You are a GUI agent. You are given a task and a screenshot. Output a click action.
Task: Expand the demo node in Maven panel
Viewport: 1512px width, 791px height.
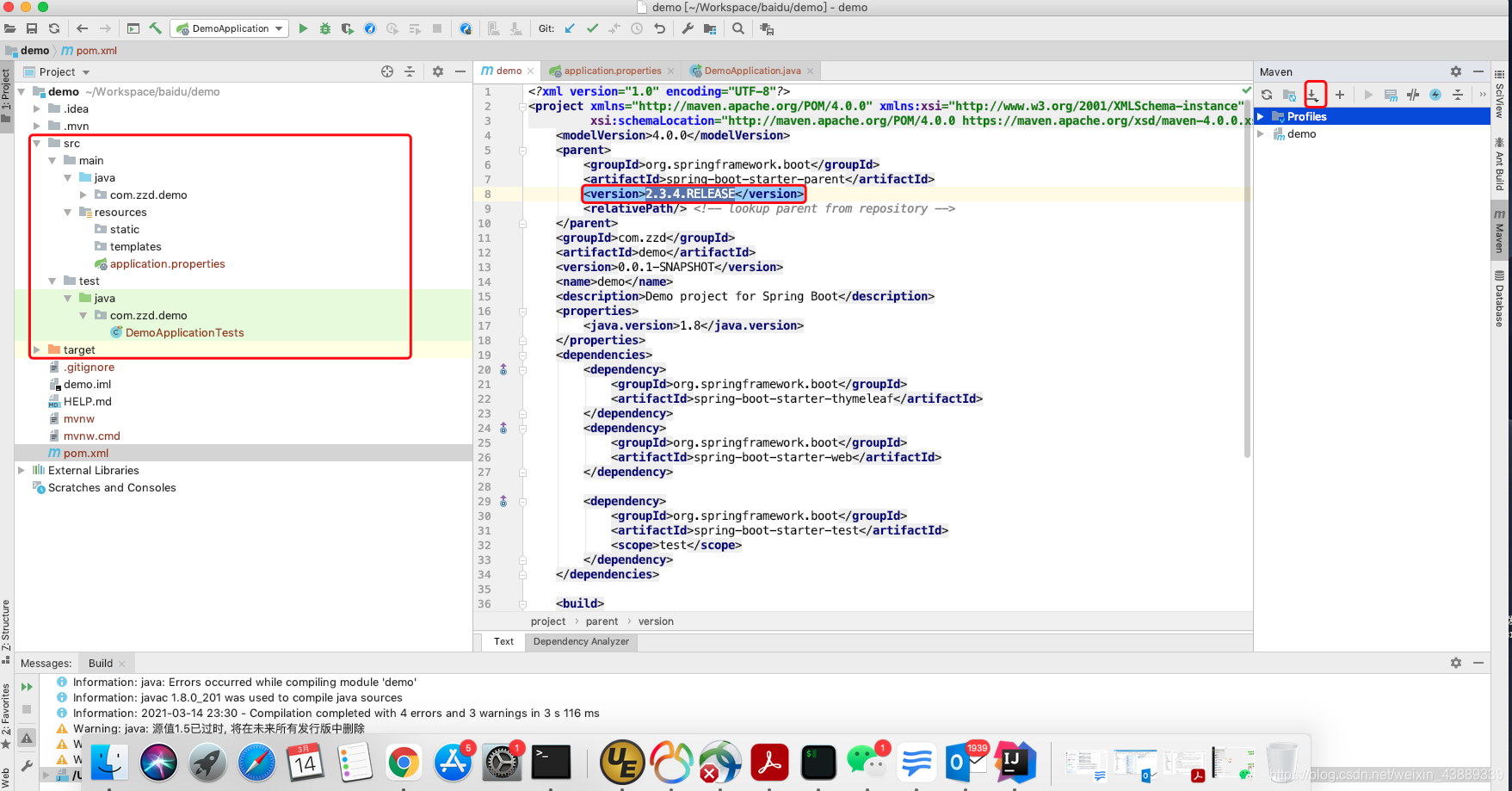[x=1261, y=133]
